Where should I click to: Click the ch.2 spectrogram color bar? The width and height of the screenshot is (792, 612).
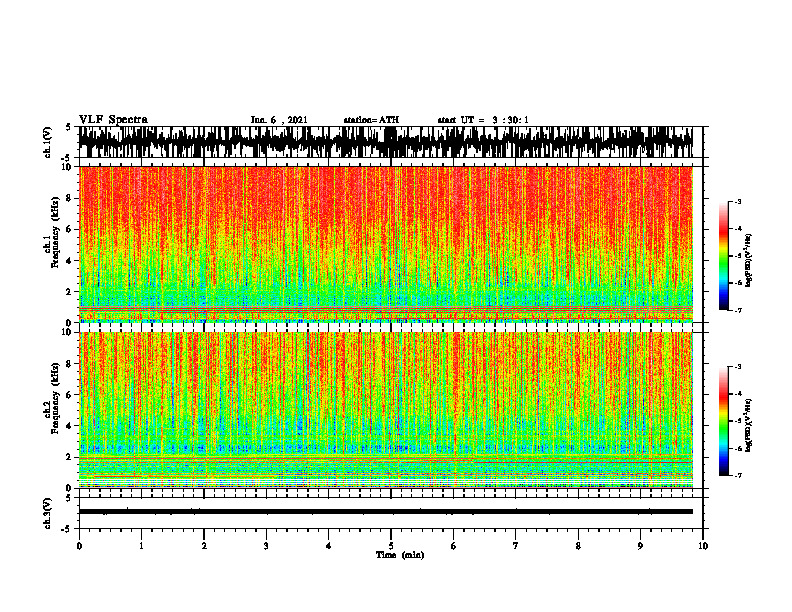pyautogui.click(x=723, y=421)
